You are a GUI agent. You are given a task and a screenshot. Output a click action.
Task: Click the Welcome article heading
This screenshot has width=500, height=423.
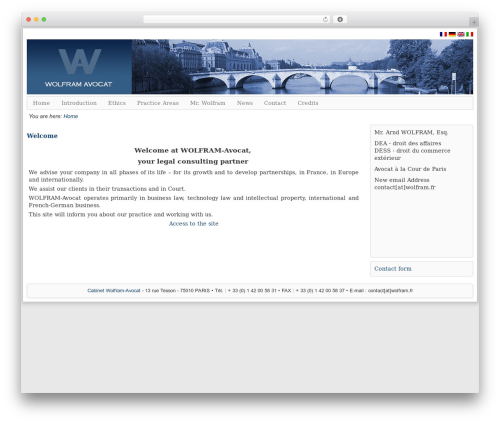42,136
